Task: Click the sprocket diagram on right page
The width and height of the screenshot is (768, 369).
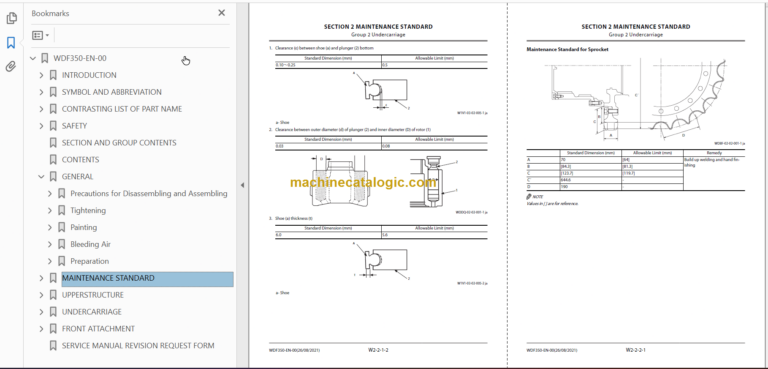Action: (x=637, y=100)
